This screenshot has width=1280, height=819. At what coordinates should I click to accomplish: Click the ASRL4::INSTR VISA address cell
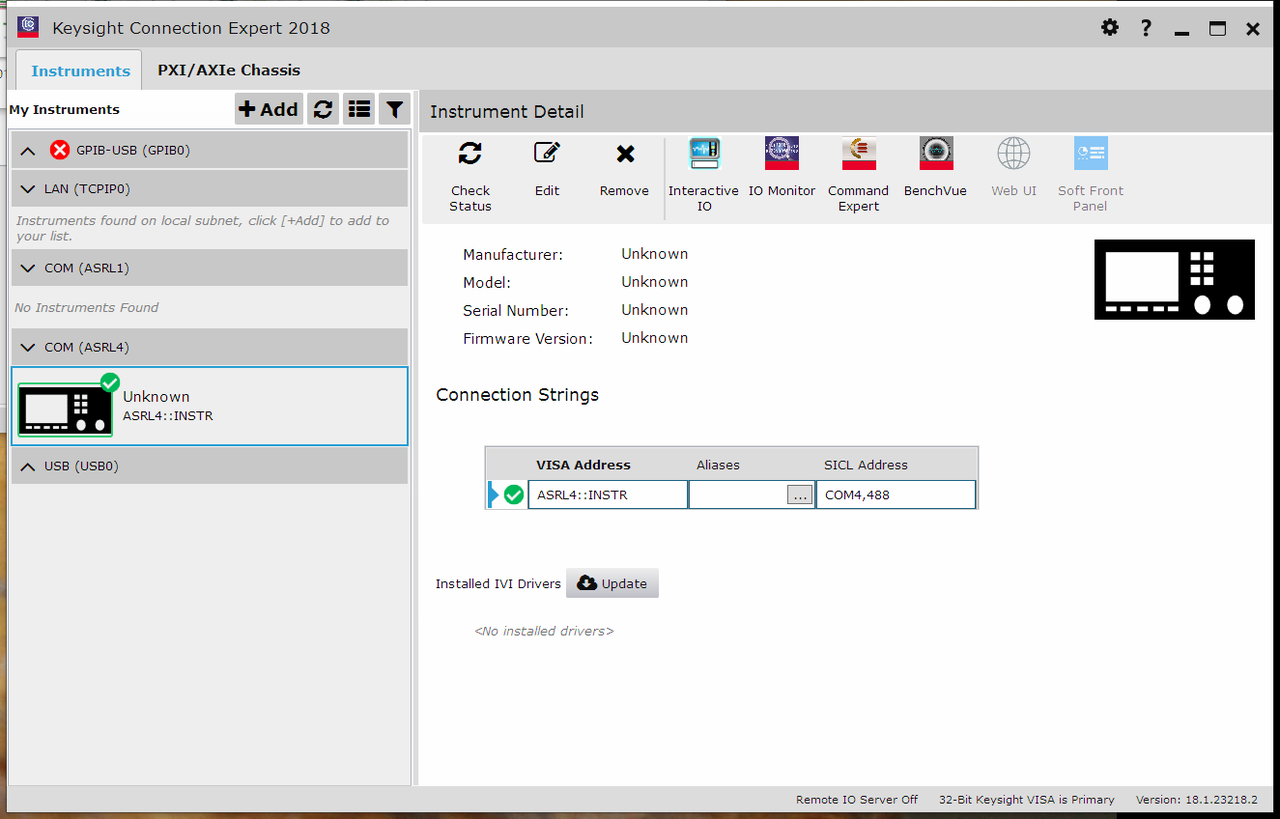pyautogui.click(x=608, y=494)
